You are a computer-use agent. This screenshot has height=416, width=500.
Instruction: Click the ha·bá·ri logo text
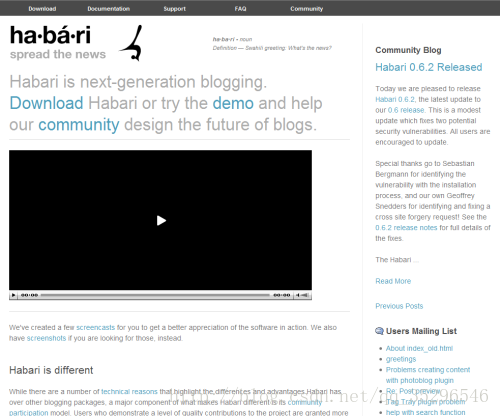point(50,35)
